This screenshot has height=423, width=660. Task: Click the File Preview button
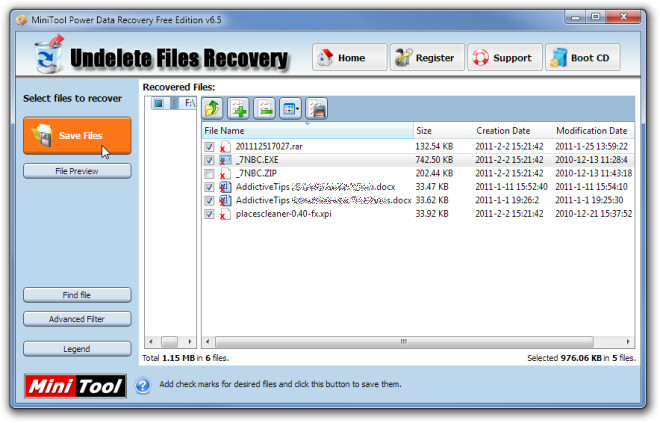pyautogui.click(x=77, y=171)
